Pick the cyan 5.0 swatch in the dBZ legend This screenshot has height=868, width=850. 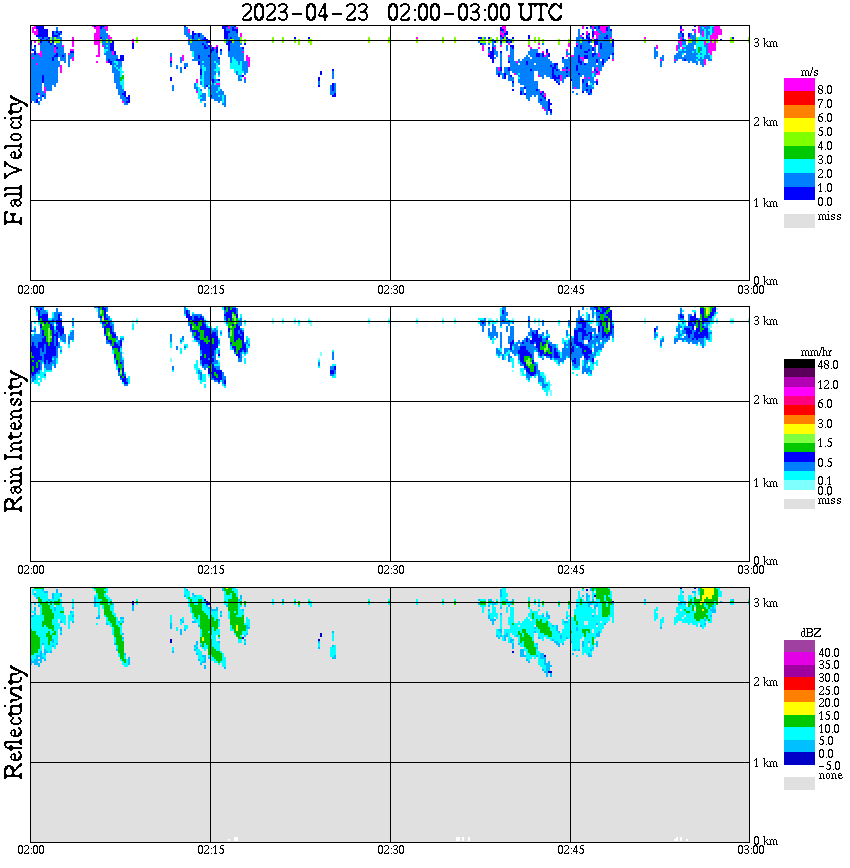[x=799, y=734]
